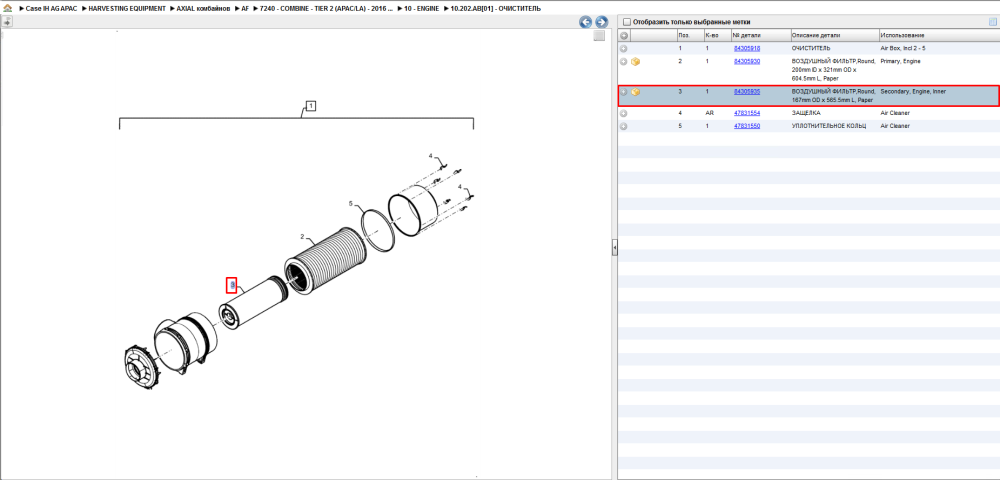Click the package icon for part 84305935
1000x480 pixels.
pos(635,92)
